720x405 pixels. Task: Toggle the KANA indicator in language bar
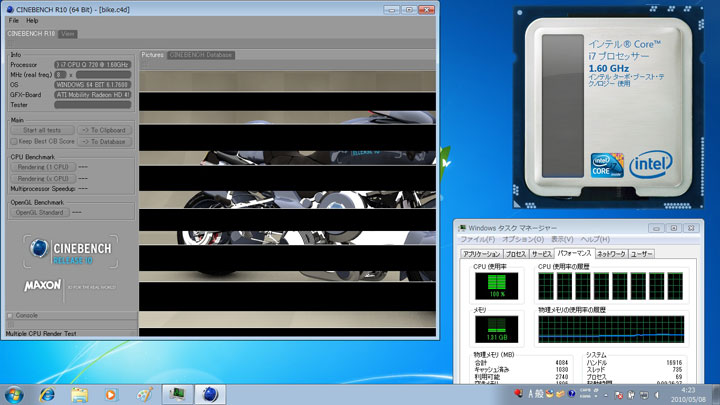(585, 396)
